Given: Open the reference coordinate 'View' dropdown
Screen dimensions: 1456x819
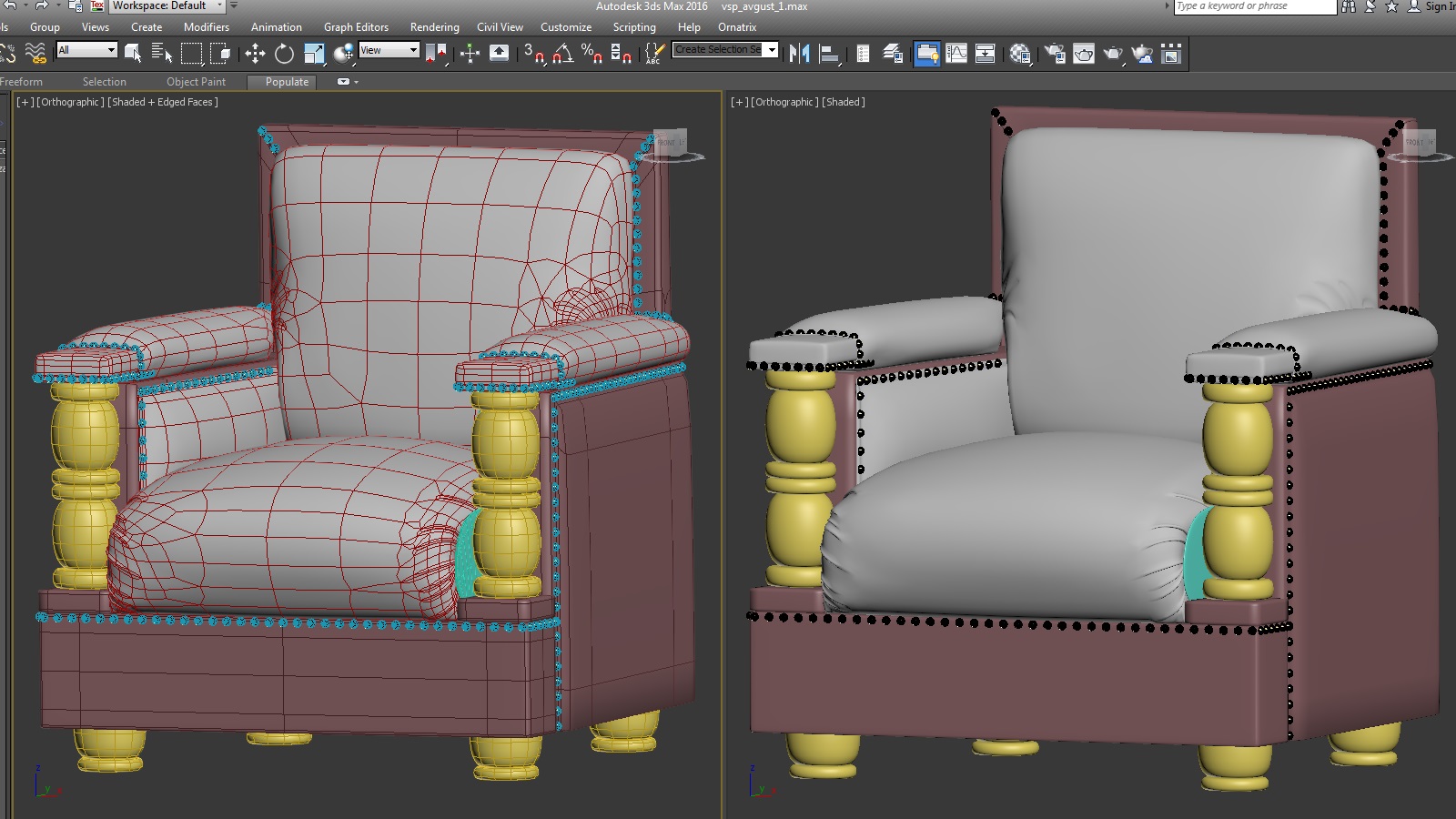Looking at the screenshot, I should (389, 50).
